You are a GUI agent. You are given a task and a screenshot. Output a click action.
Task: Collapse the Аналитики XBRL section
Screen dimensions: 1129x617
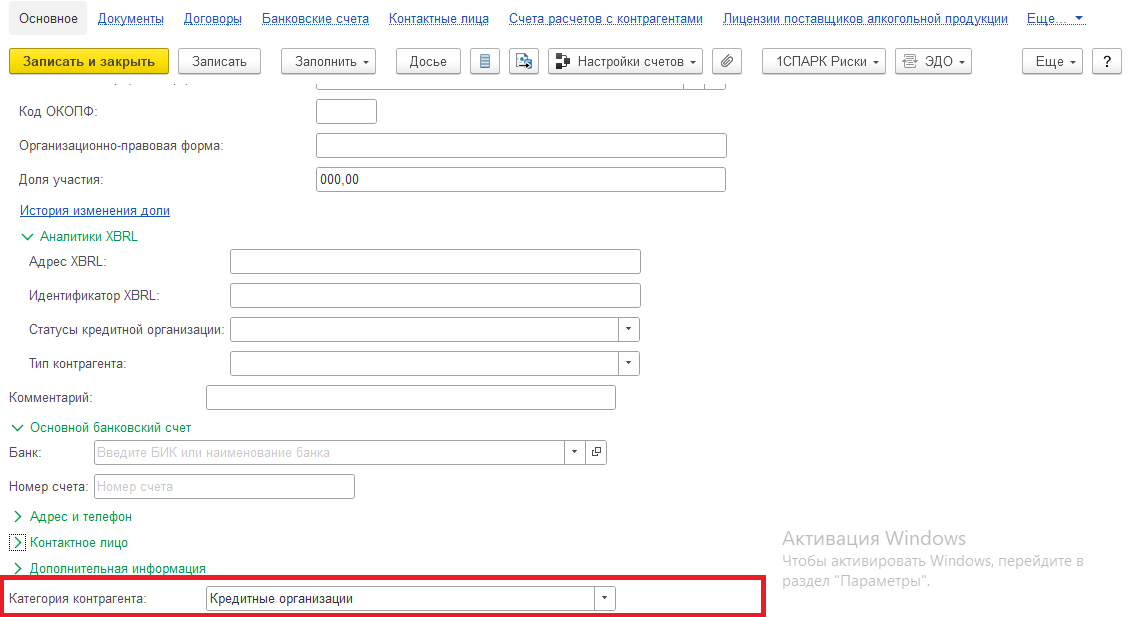[27, 237]
